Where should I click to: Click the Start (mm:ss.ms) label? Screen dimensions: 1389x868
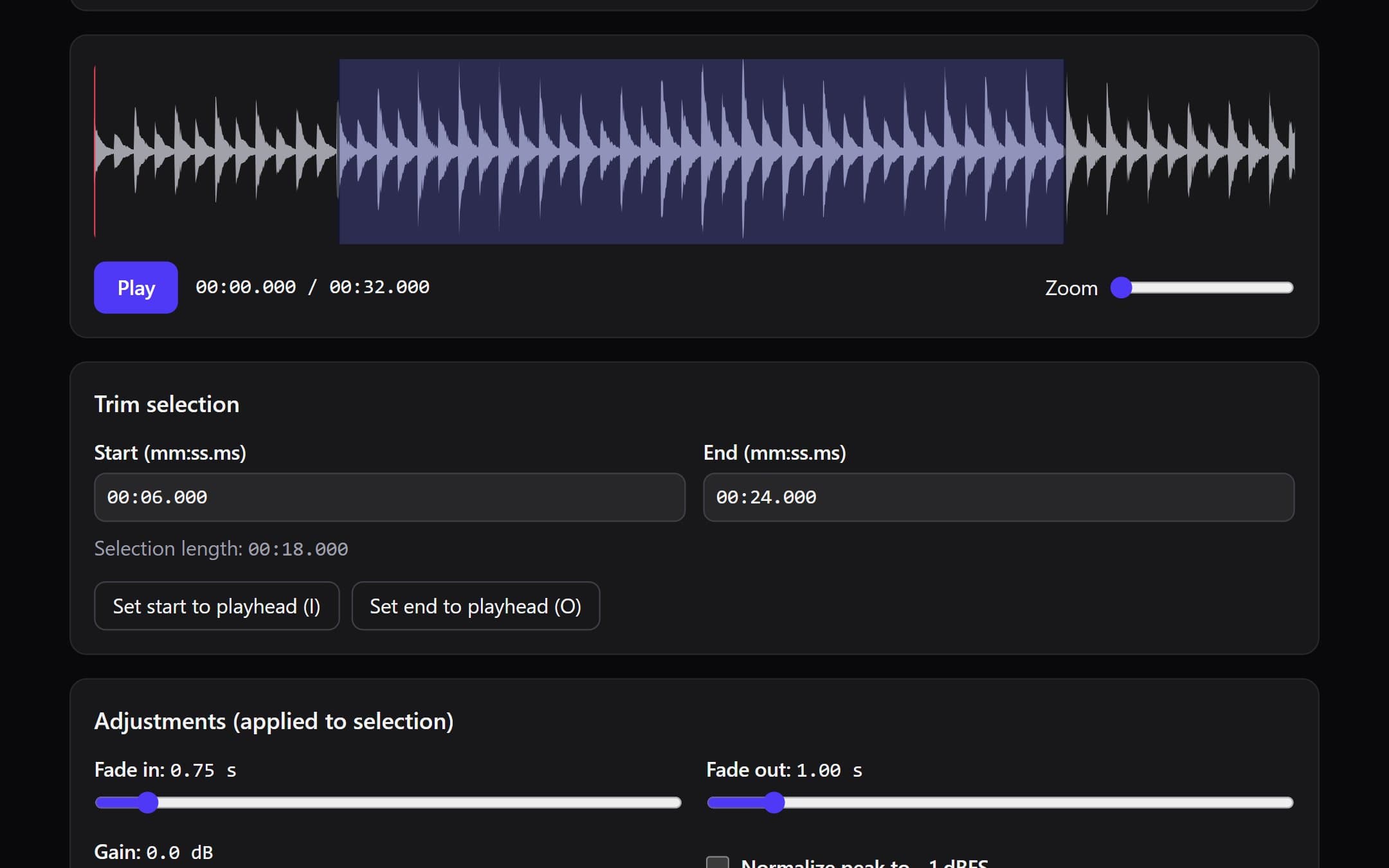(170, 453)
